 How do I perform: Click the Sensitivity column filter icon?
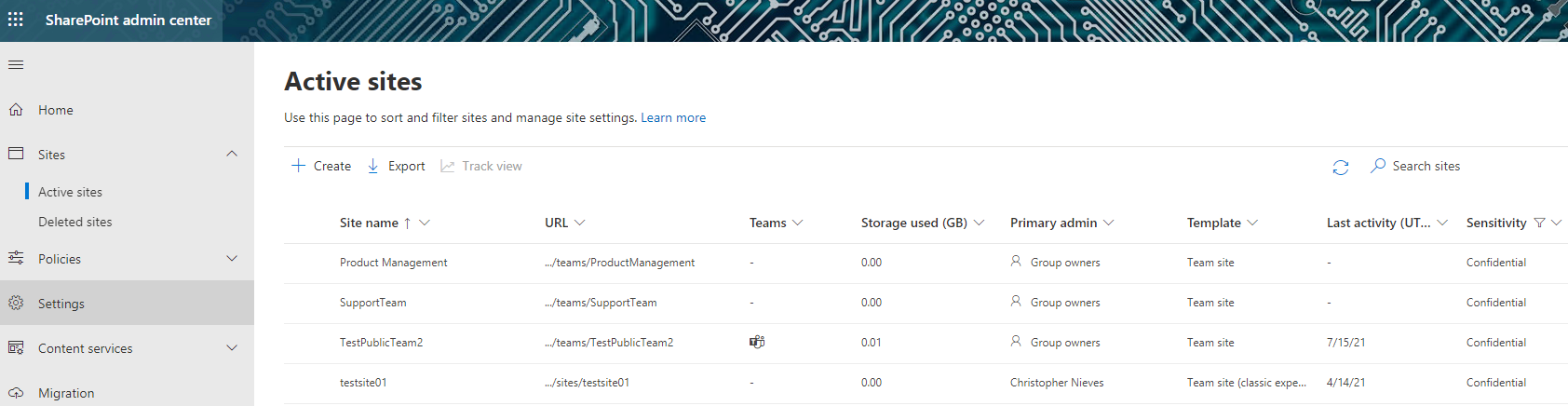1539,223
